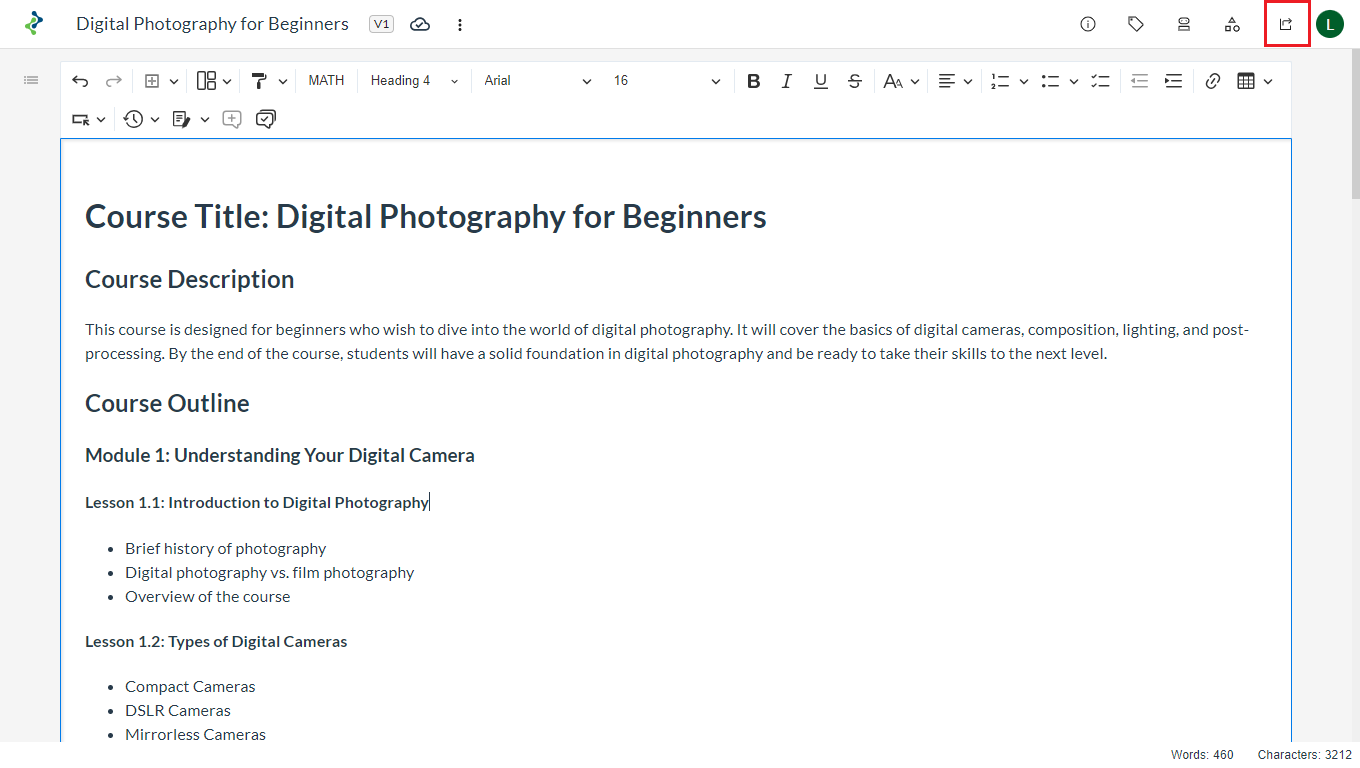Click the cloud save status icon
1360x768 pixels.
[420, 24]
